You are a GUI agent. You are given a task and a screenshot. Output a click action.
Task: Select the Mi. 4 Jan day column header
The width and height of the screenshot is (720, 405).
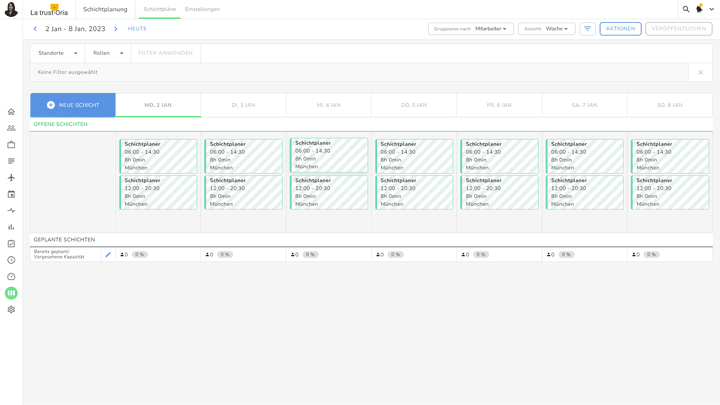pyautogui.click(x=328, y=105)
